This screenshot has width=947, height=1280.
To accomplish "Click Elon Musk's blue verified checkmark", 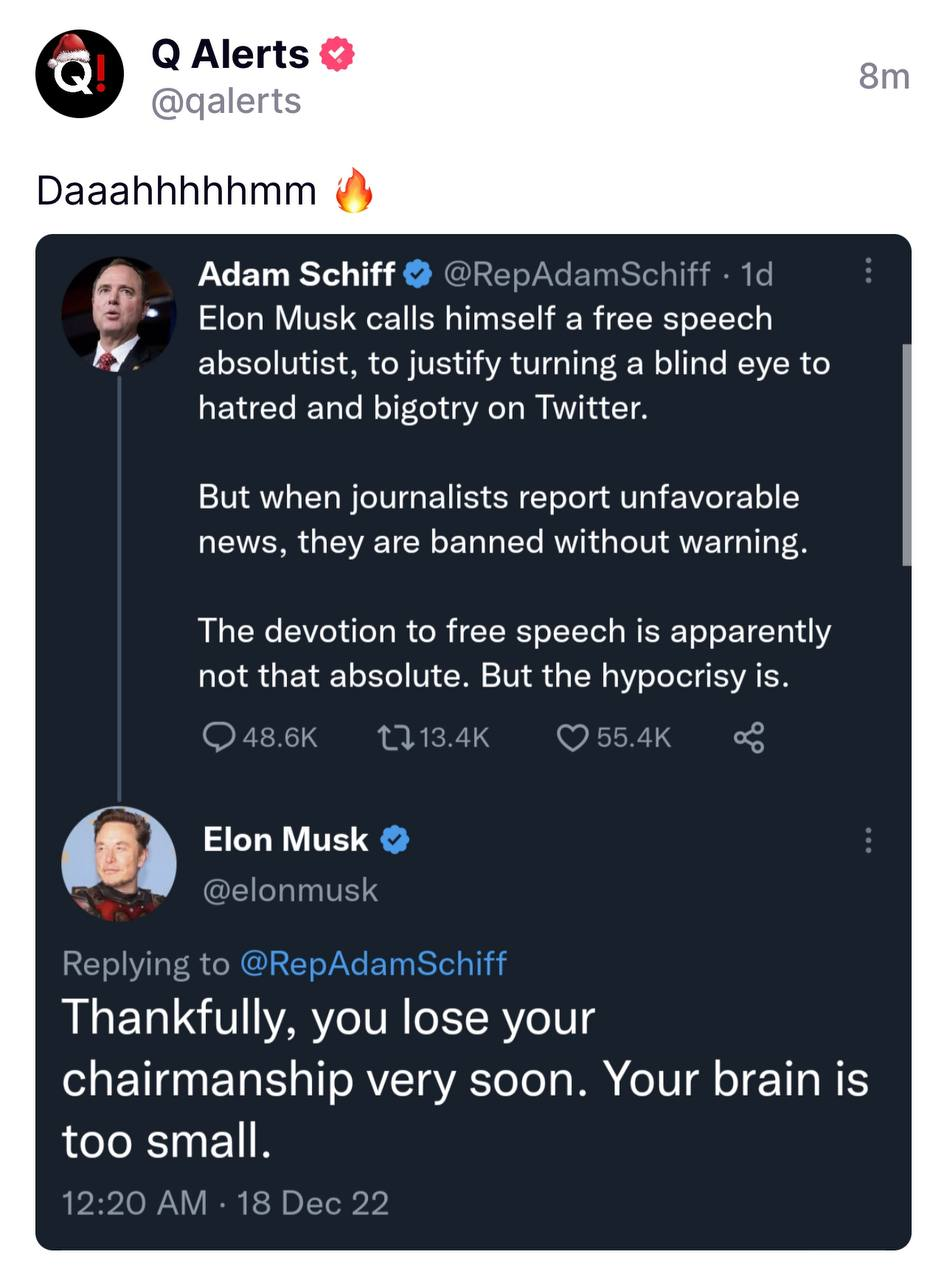I will click(396, 840).
